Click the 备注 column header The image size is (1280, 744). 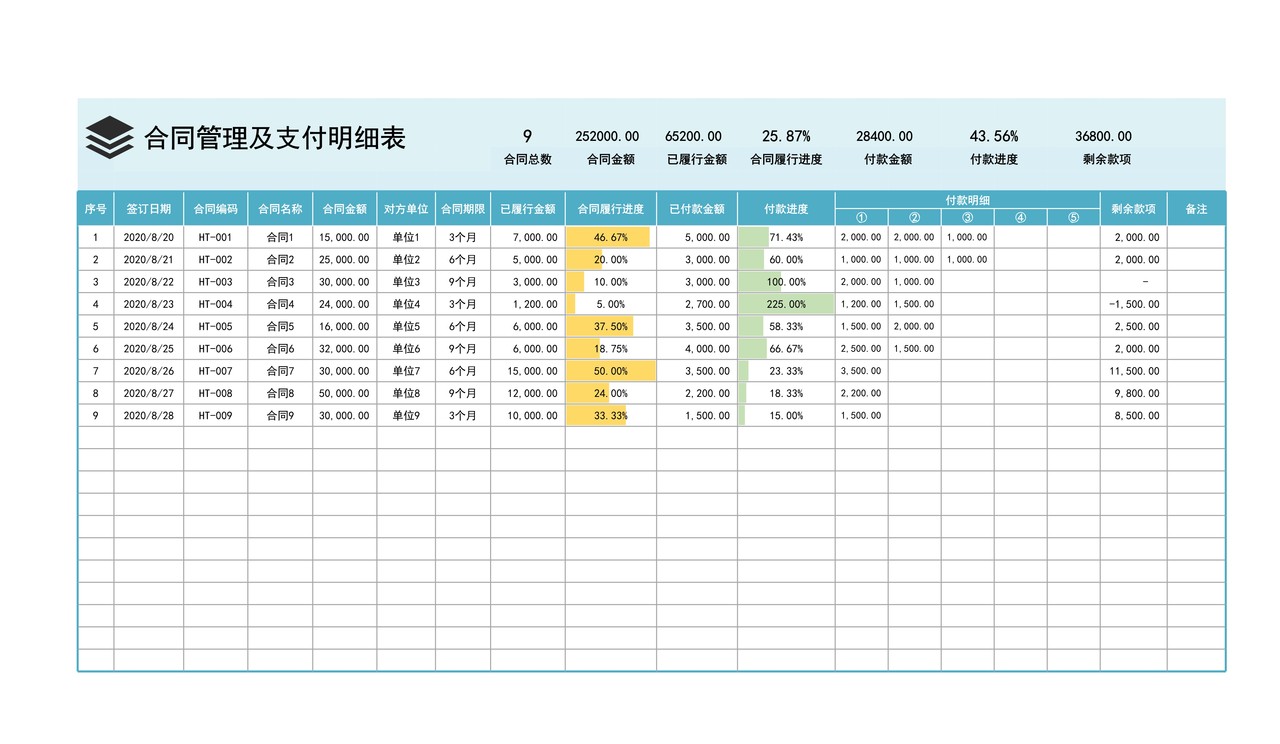1196,209
